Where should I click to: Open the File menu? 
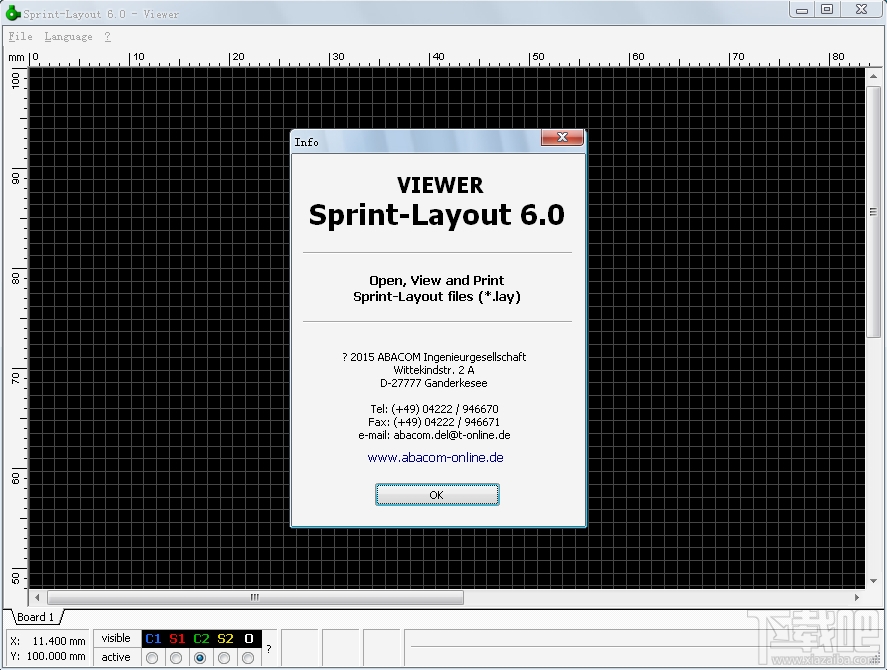pos(19,36)
